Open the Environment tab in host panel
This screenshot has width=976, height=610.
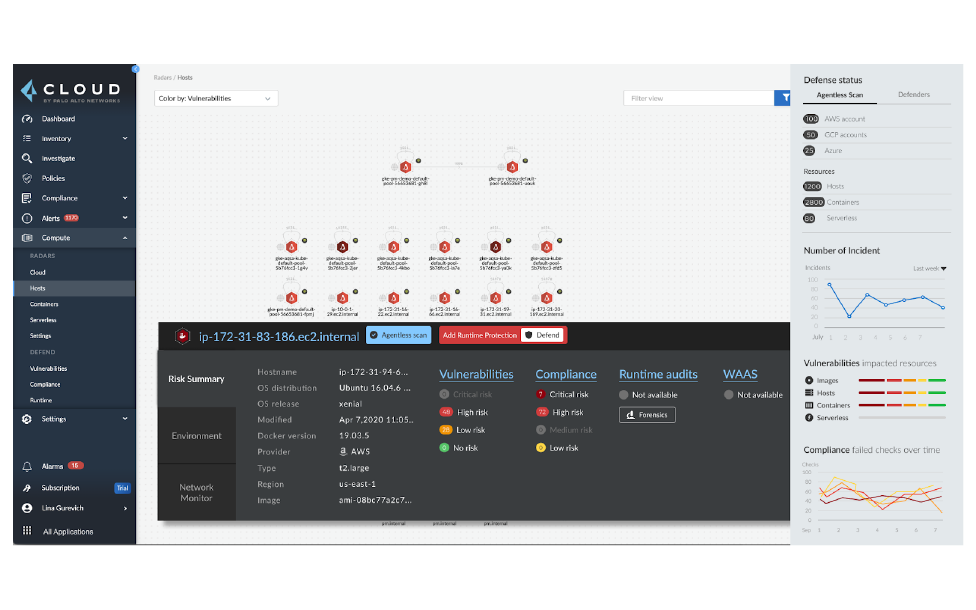coord(196,436)
